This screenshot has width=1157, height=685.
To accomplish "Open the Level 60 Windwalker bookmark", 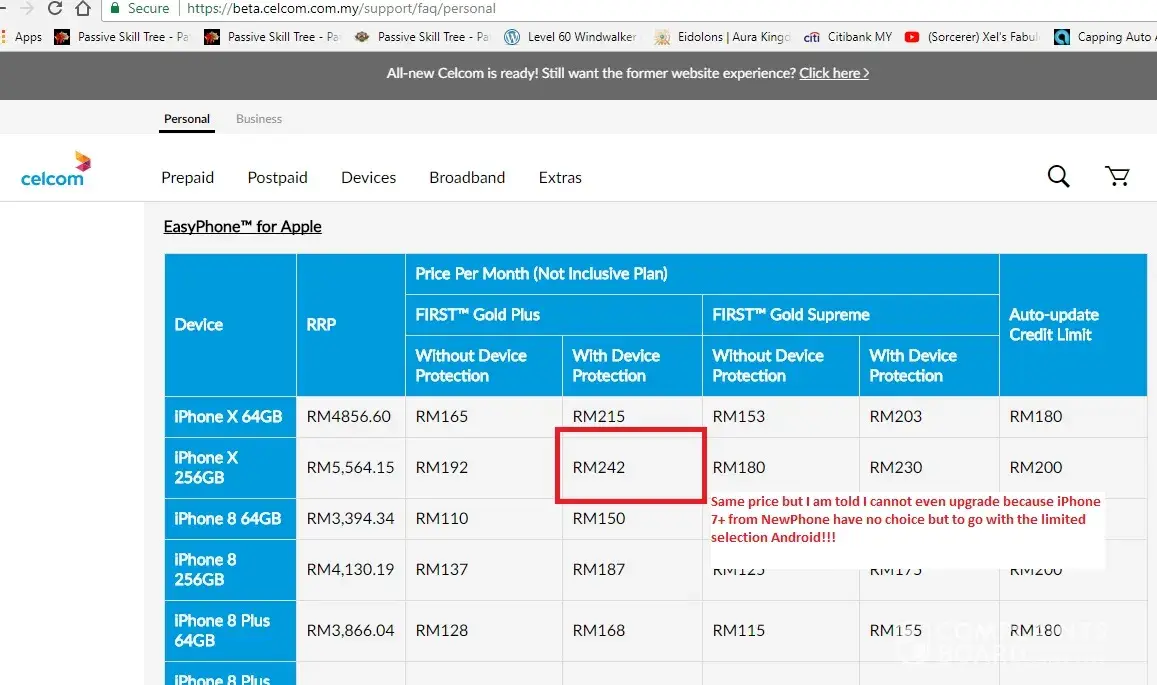I will tap(570, 37).
